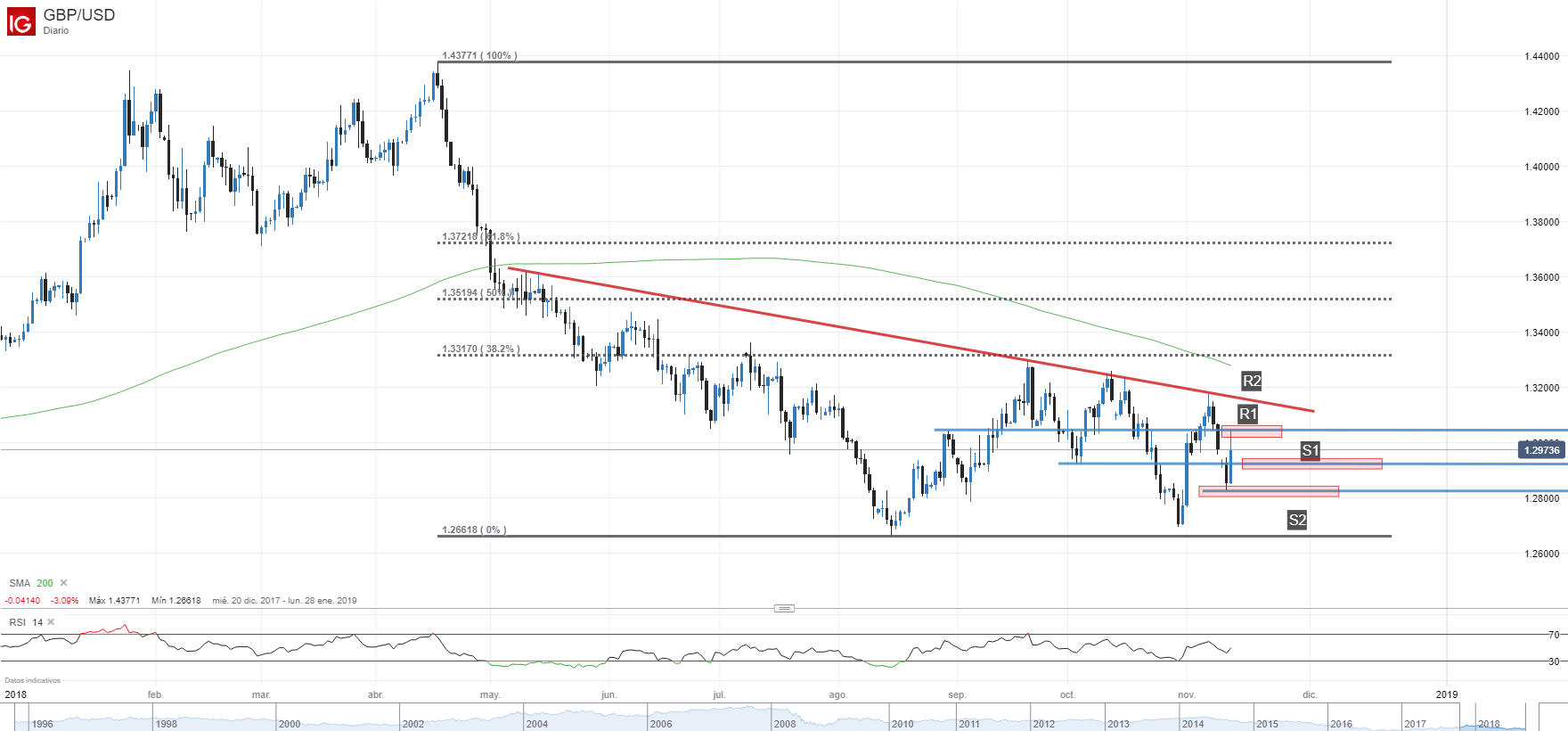Click the Mín 1.26618 statistic
The height and width of the screenshot is (731, 1568).
pyautogui.click(x=176, y=601)
